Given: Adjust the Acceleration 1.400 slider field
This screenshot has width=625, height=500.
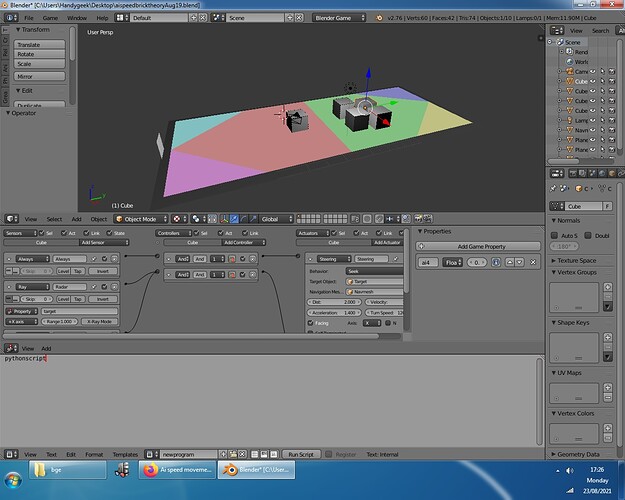Looking at the screenshot, I should click(334, 313).
